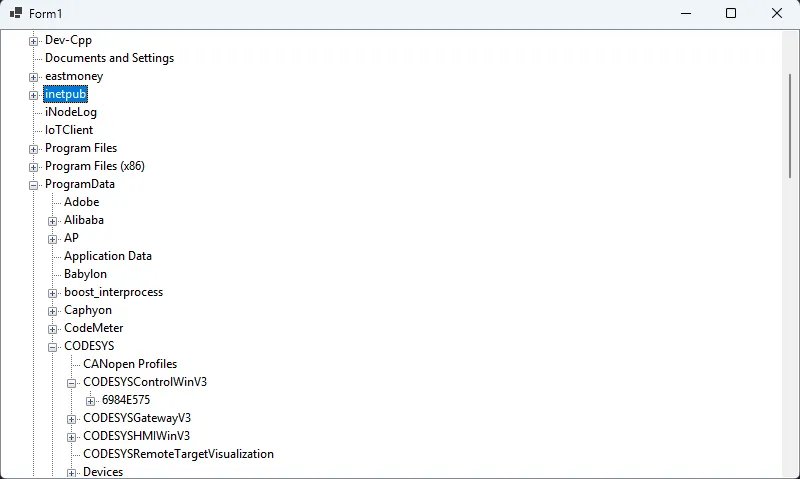Select CODESYSRemoteTargetVisualization in the tree
The height and width of the screenshot is (479, 800).
pyautogui.click(x=178, y=454)
